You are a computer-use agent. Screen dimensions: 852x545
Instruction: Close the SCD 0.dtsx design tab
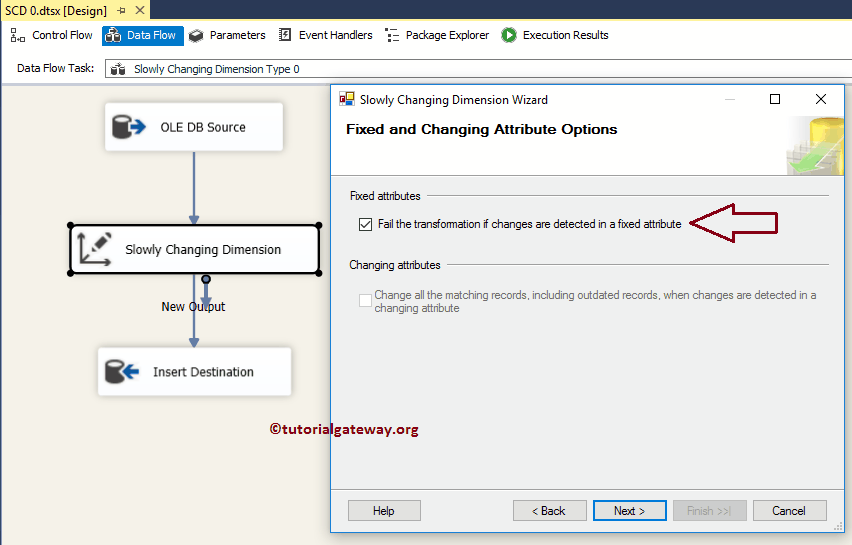tap(139, 10)
